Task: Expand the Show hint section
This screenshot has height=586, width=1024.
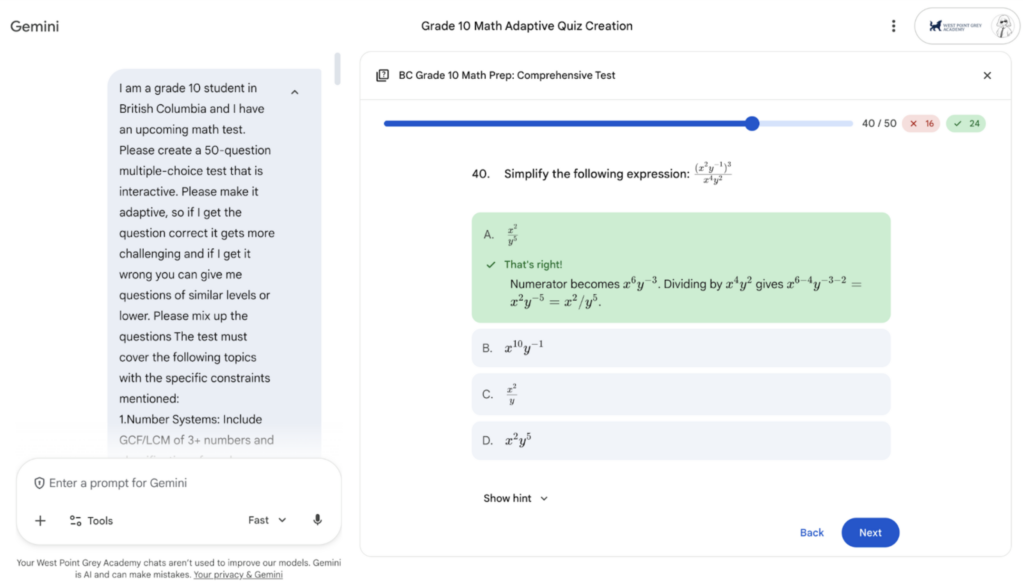Action: (x=515, y=498)
